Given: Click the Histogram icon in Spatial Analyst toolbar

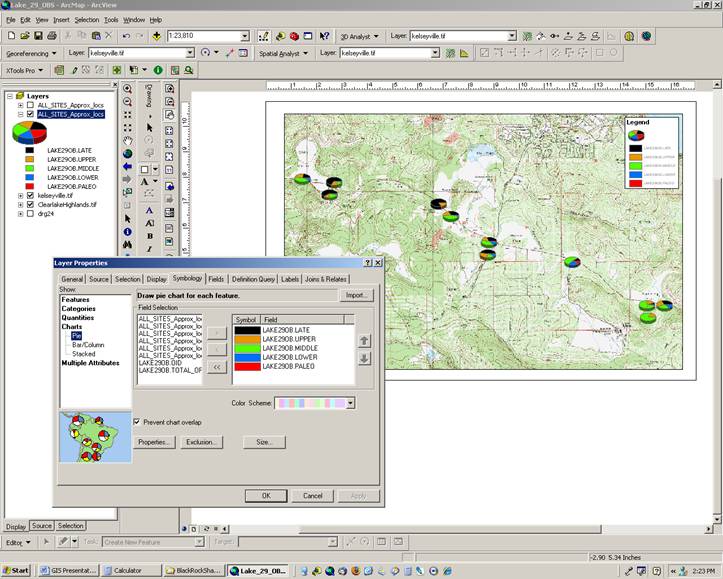Looking at the screenshot, I should (x=464, y=53).
